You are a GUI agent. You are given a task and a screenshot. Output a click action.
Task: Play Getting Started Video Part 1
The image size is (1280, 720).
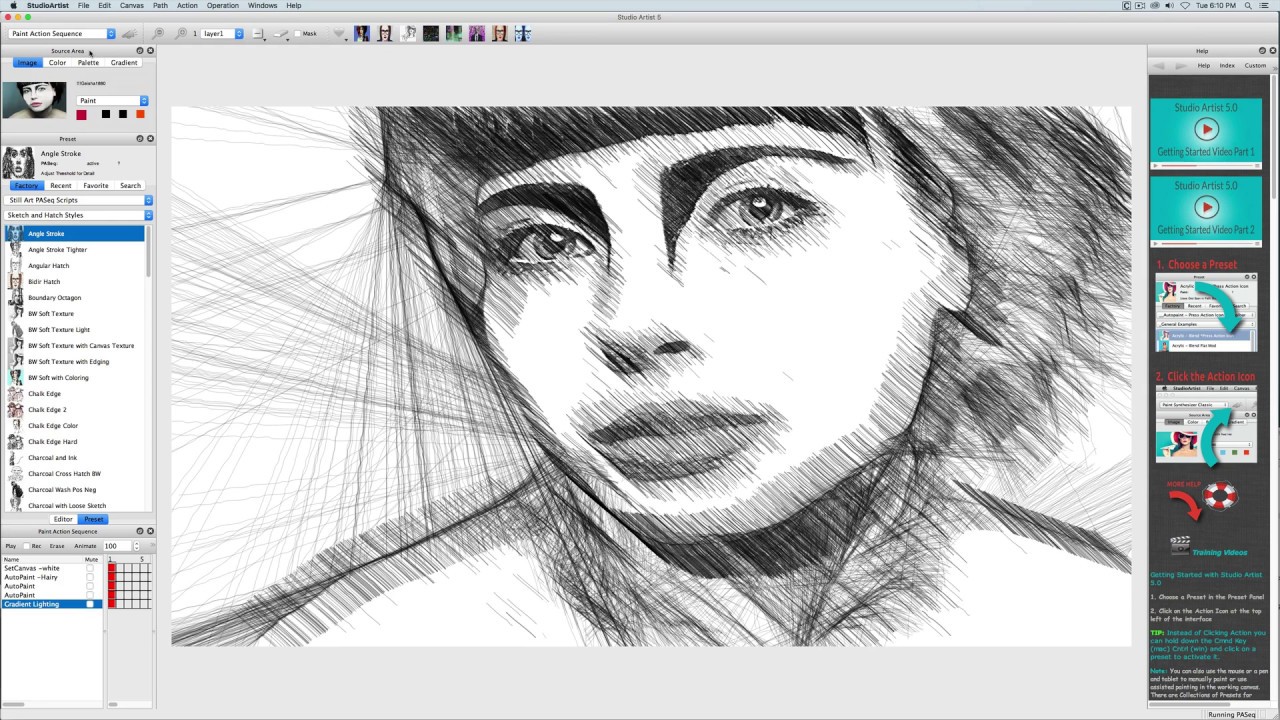1206,129
